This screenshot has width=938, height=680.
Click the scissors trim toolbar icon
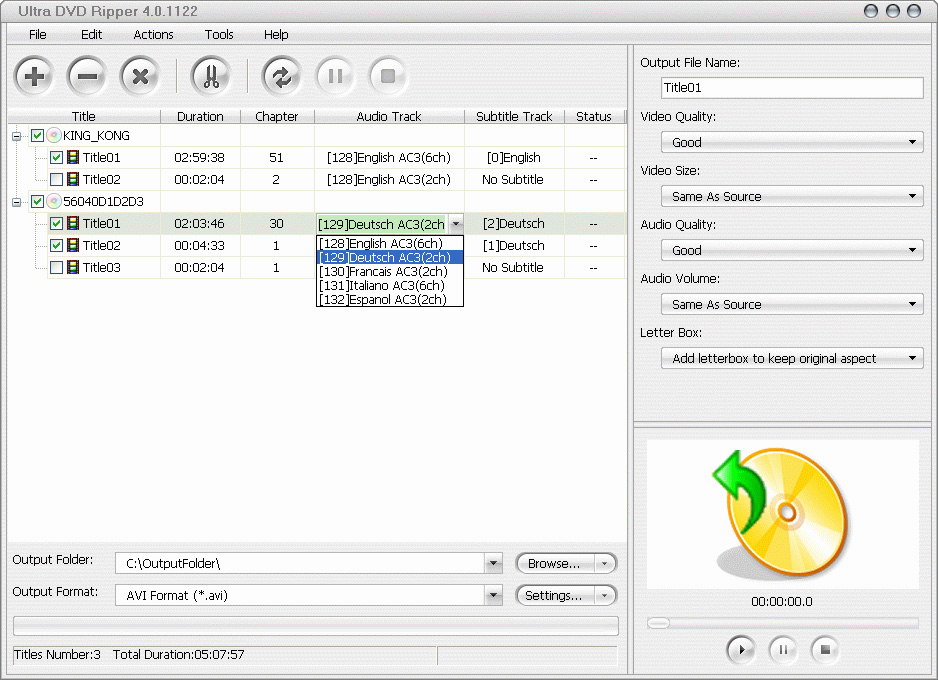210,77
